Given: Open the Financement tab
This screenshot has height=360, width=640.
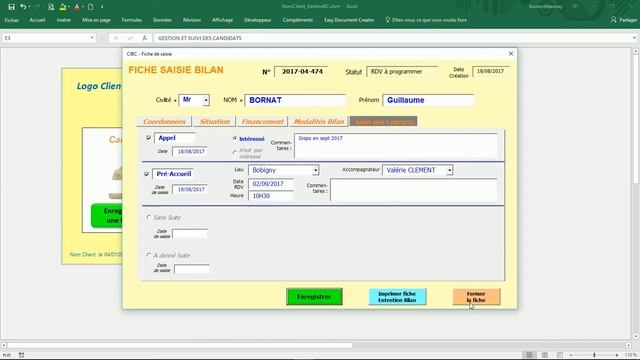Looking at the screenshot, I should [262, 121].
